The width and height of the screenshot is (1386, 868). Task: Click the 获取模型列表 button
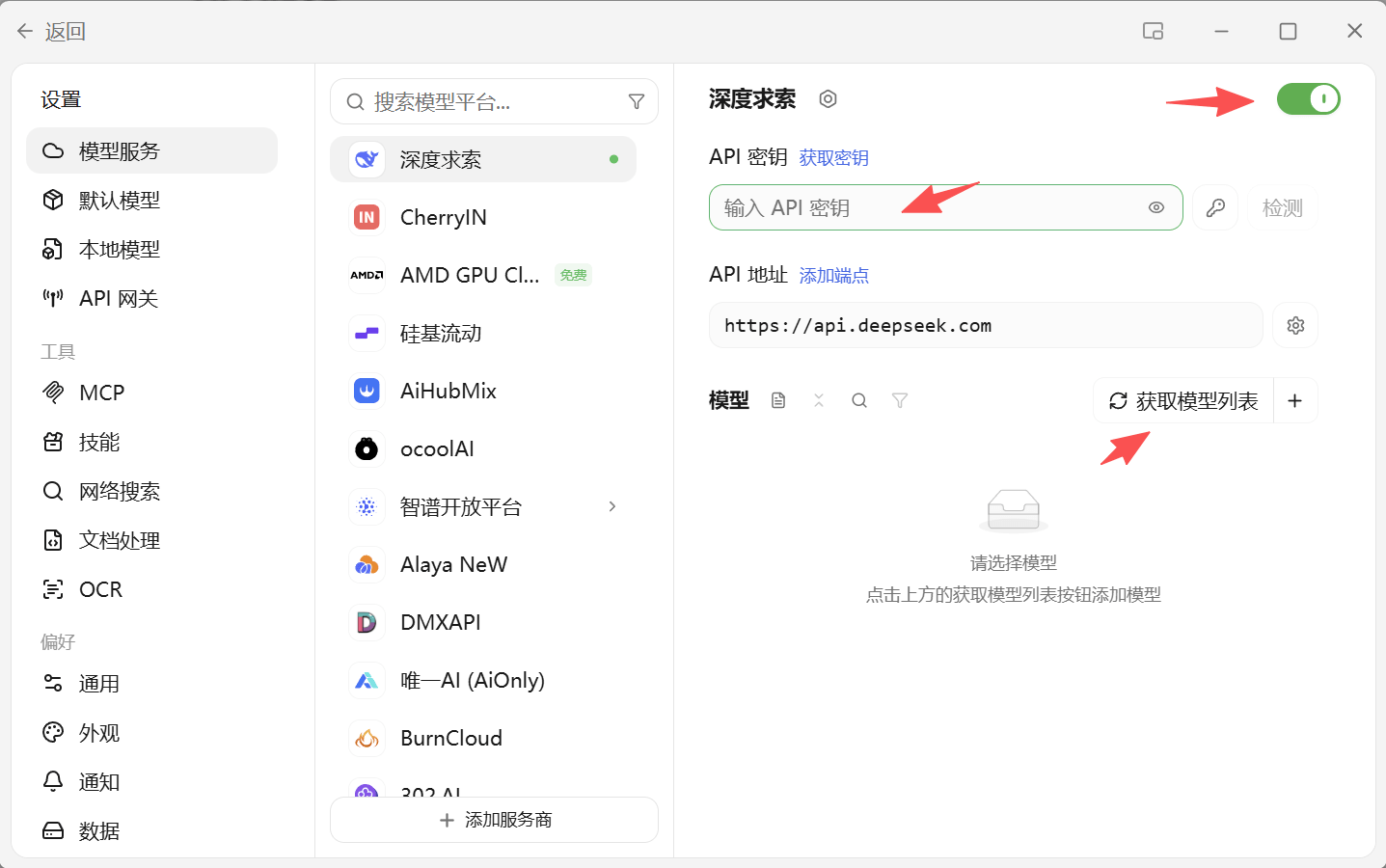point(1183,400)
